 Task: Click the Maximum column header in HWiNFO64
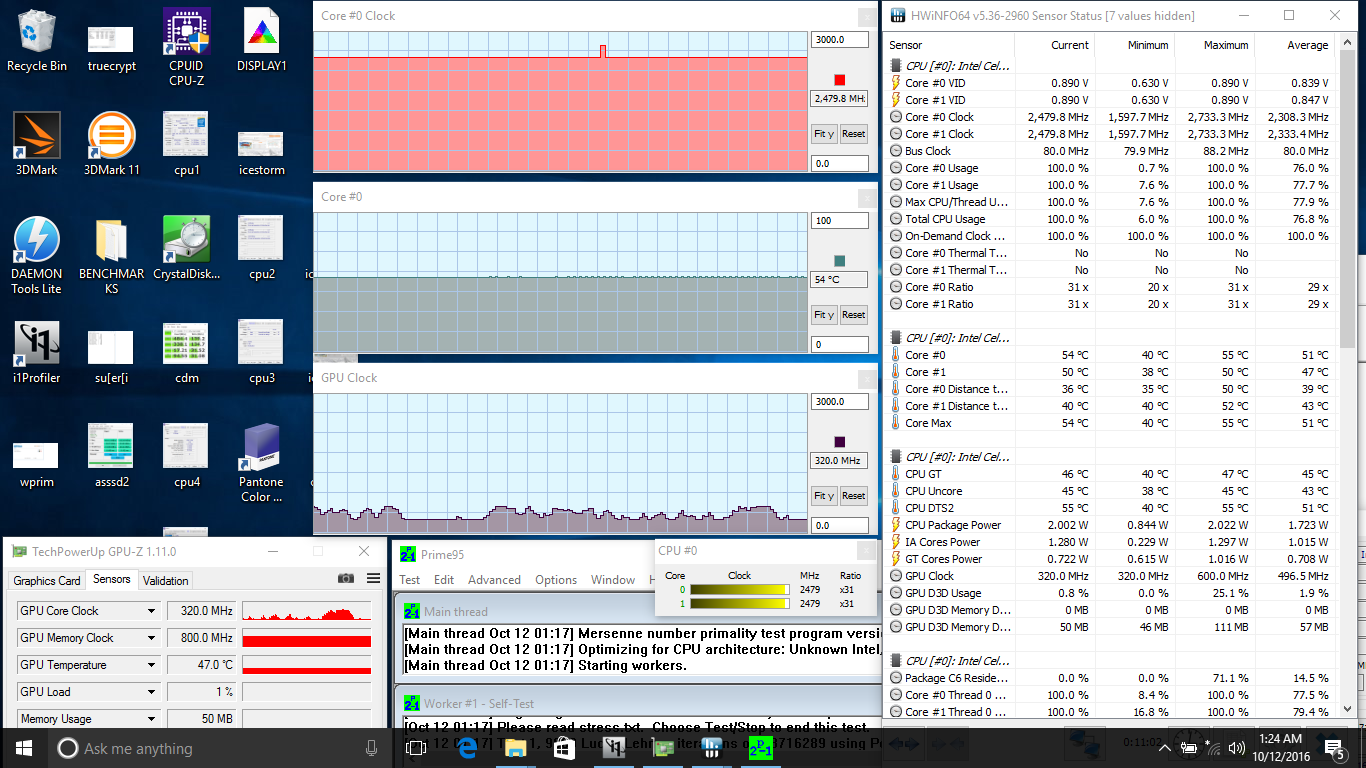click(1215, 45)
